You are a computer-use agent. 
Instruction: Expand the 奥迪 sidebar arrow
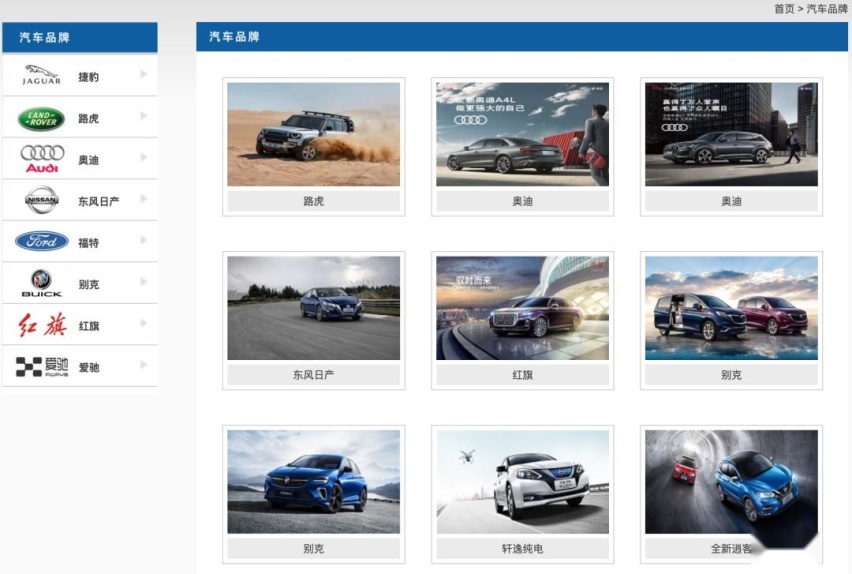[x=143, y=157]
